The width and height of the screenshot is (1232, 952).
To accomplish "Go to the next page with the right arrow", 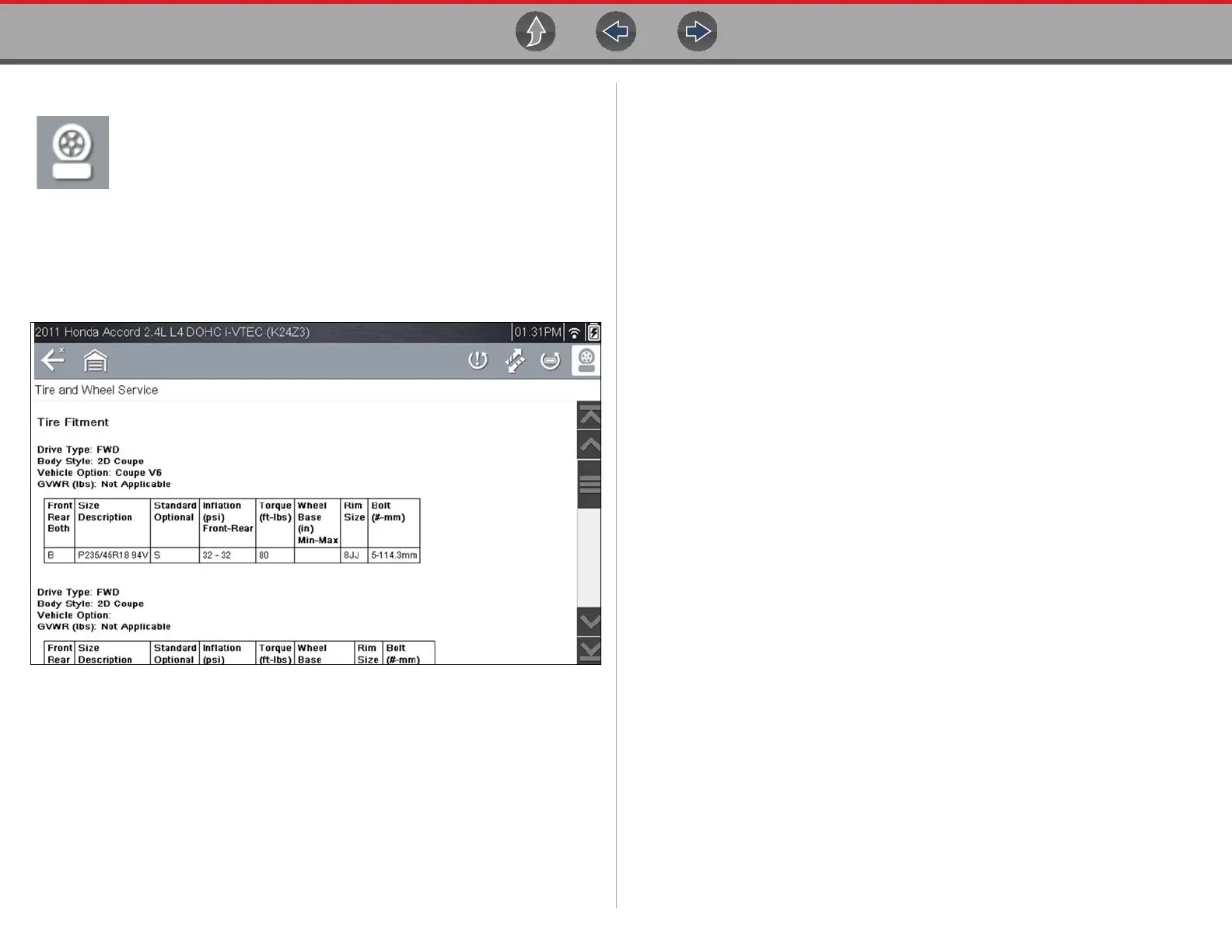I will [x=697, y=32].
